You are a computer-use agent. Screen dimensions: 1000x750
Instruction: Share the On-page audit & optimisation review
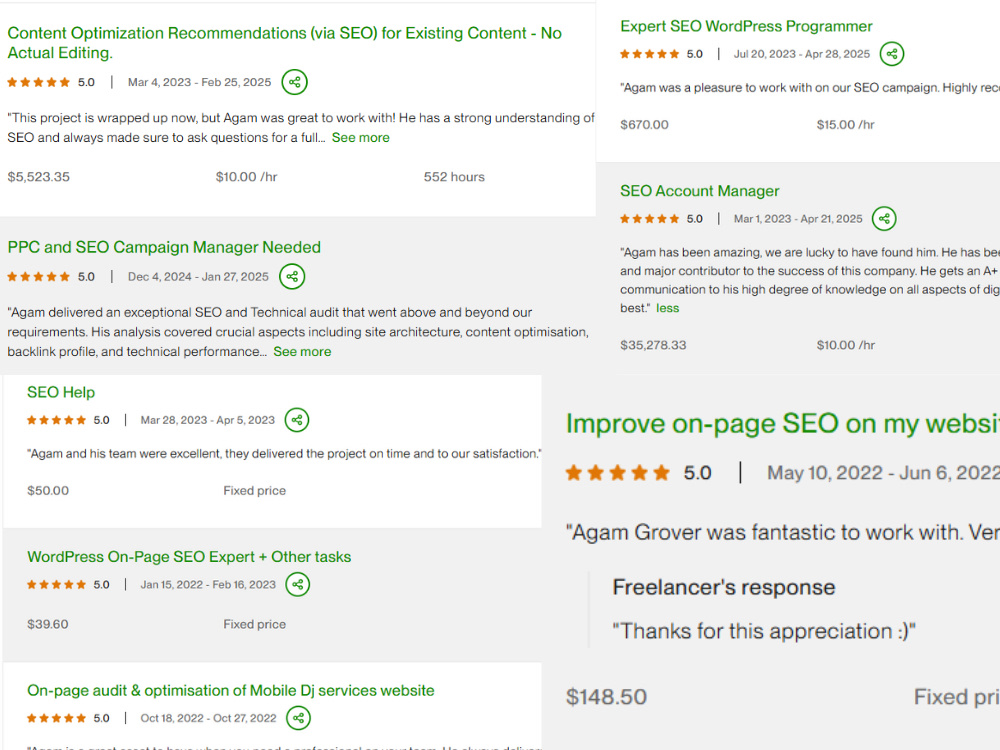[298, 718]
